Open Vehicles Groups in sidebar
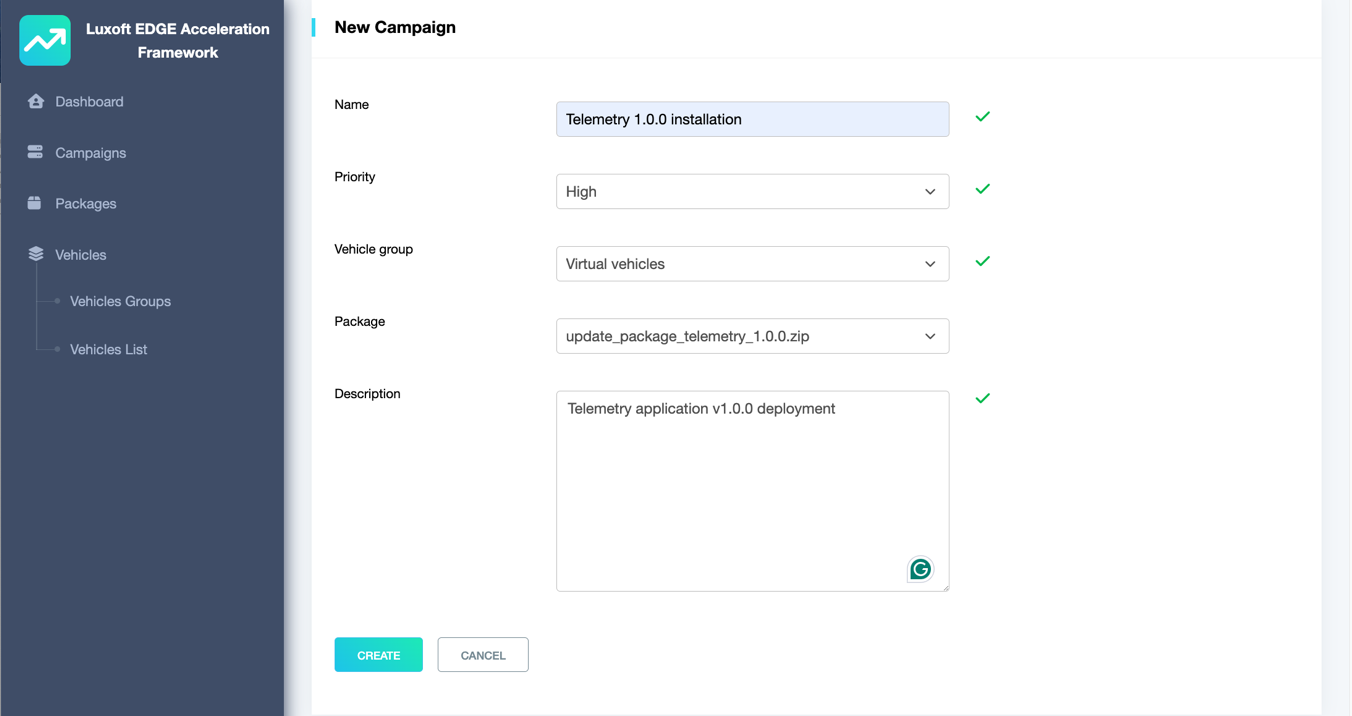 (x=120, y=301)
